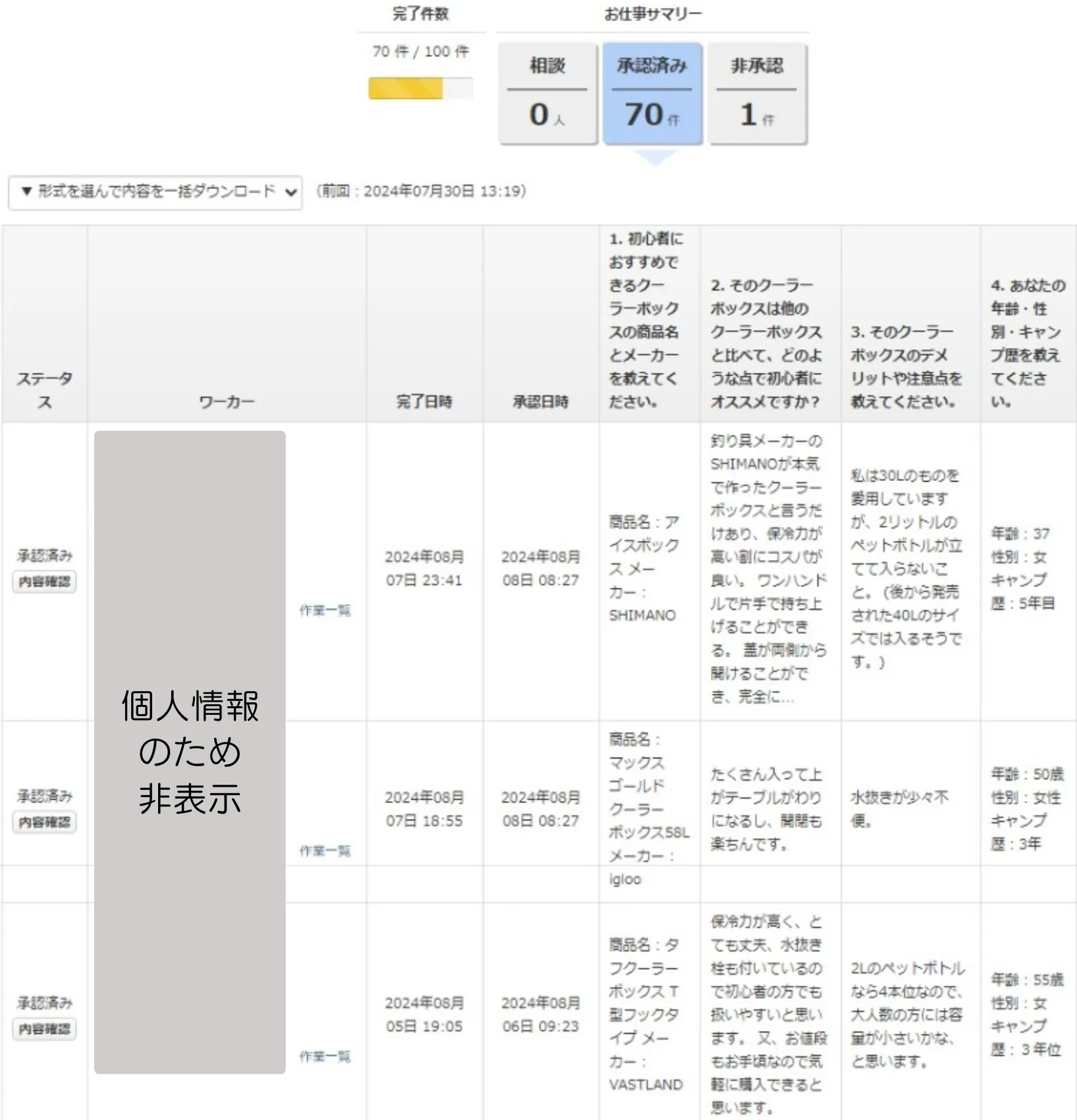Click the answer starting 釣り具メーカーのSHIMANO
This screenshot has height=1120, width=1077.
coord(769,569)
